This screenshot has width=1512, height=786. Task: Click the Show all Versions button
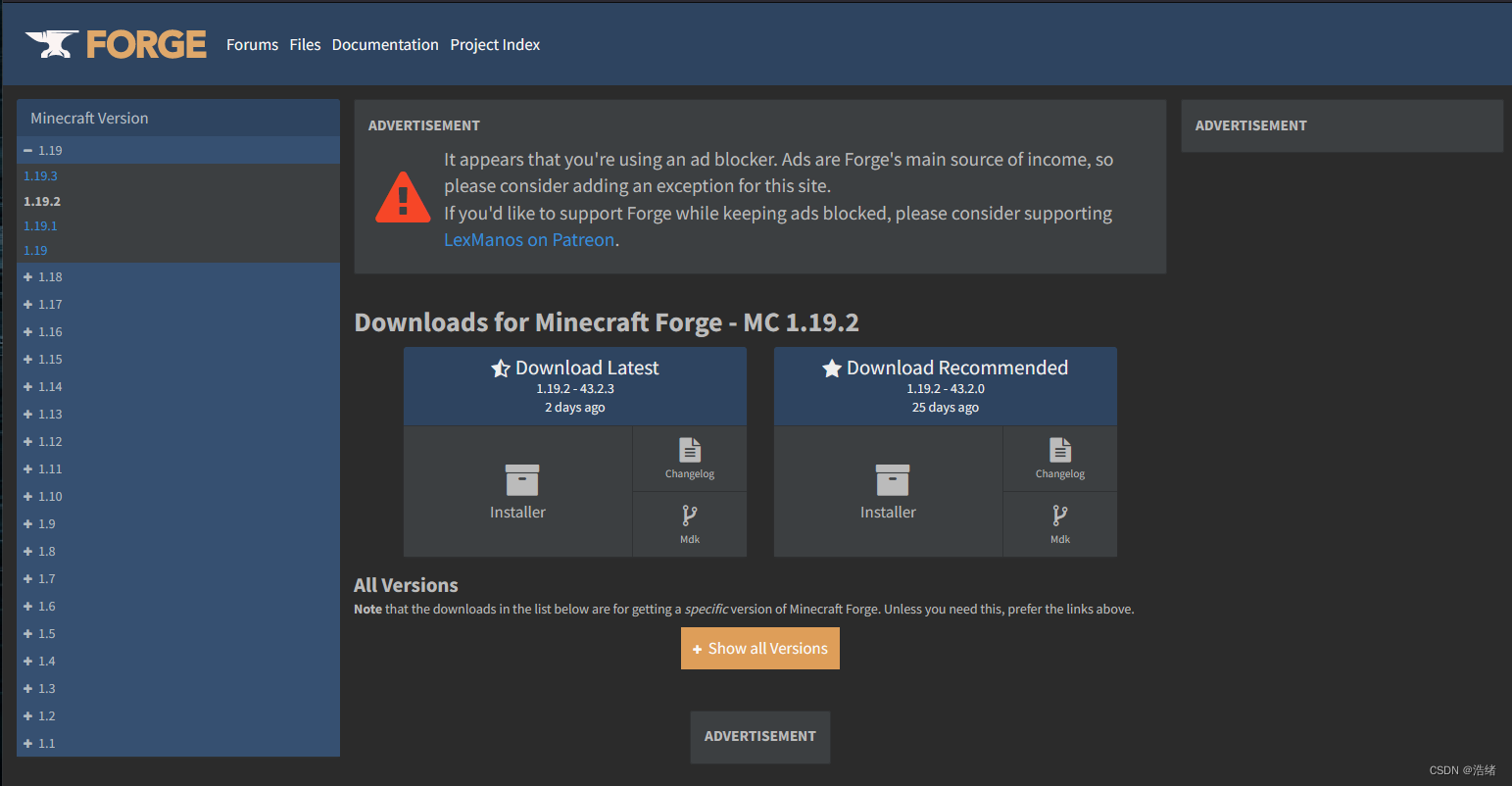(x=760, y=649)
